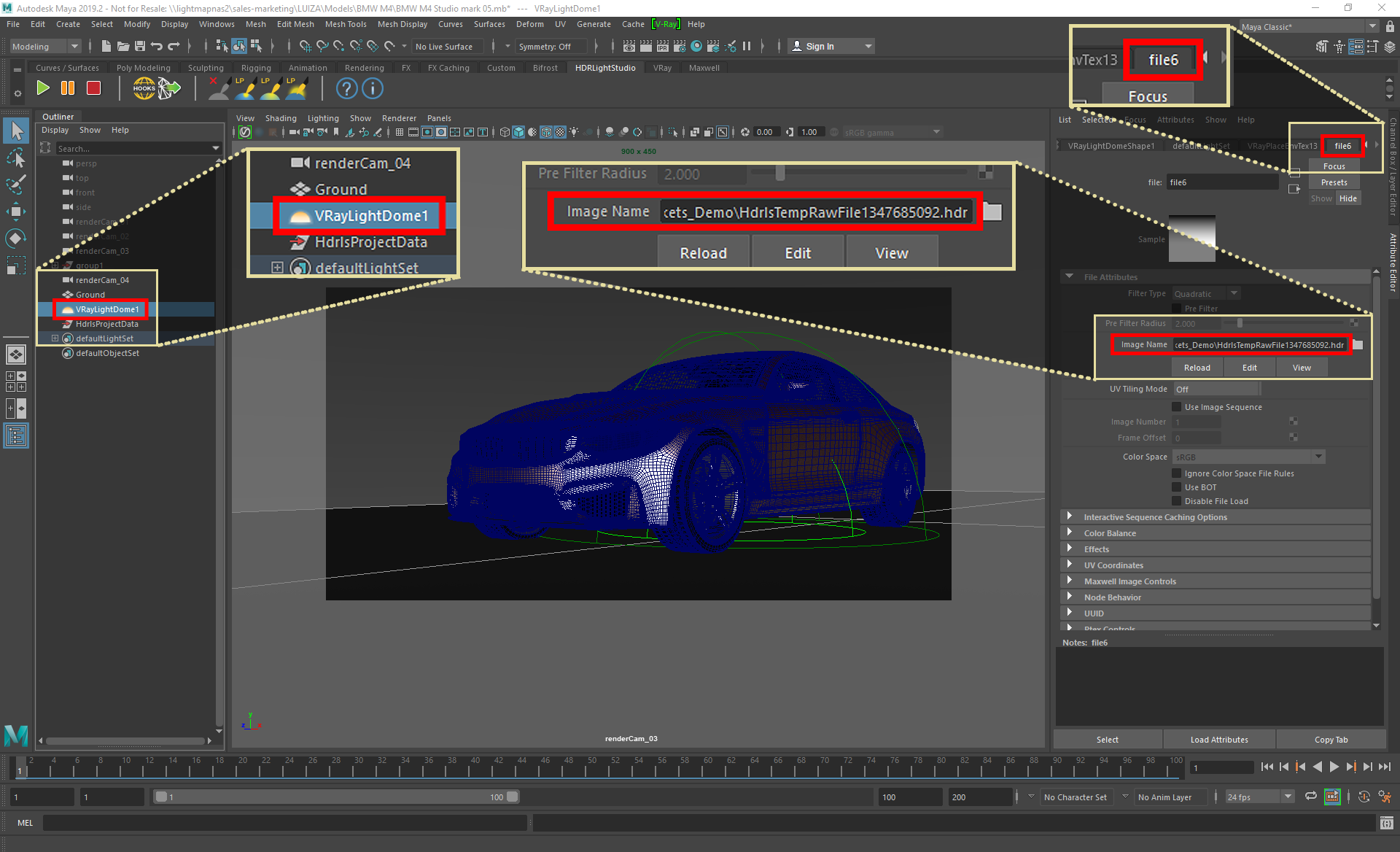Toggle the viewport grid display
The height and width of the screenshot is (852, 1400).
(400, 132)
